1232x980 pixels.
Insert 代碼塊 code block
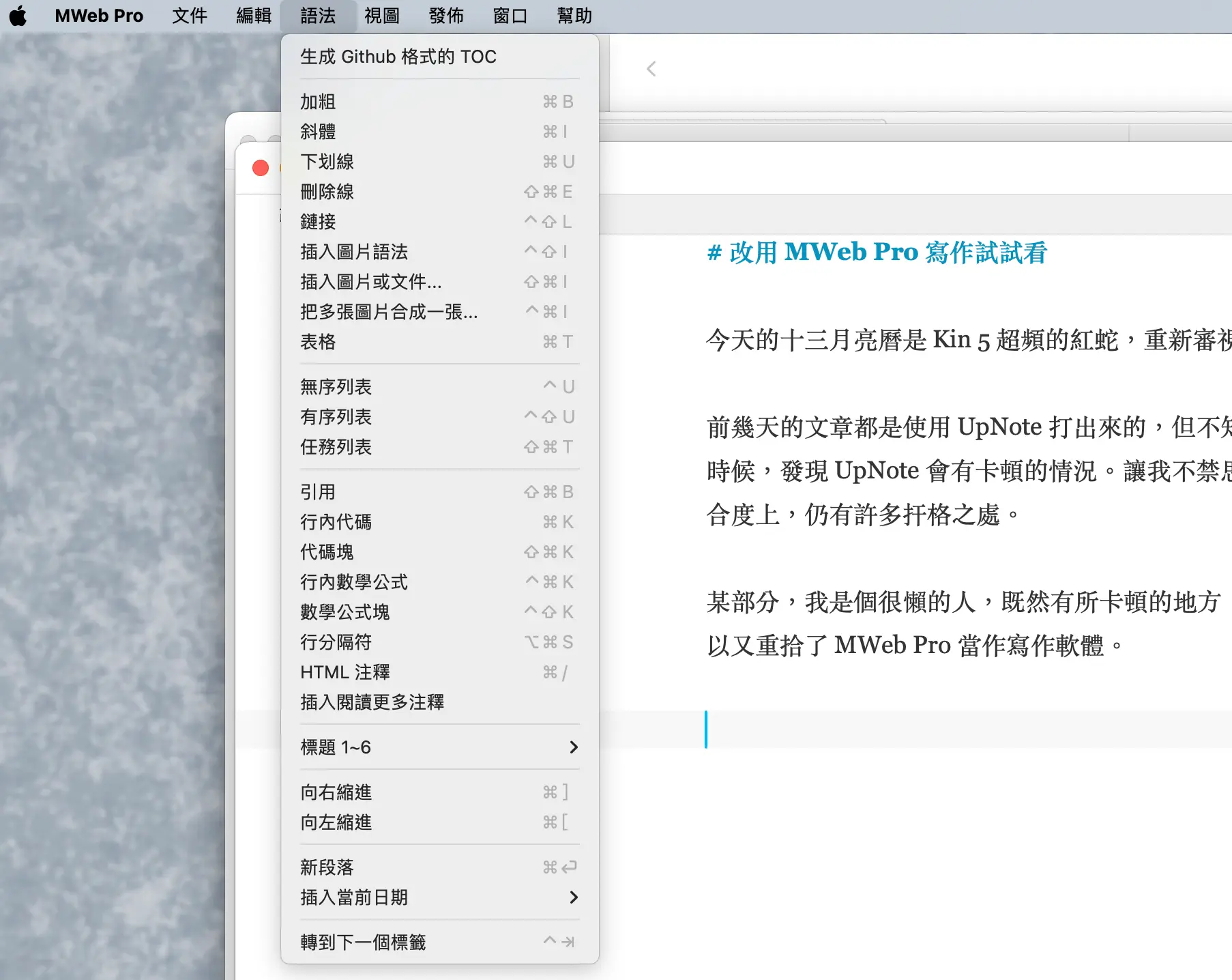440,552
